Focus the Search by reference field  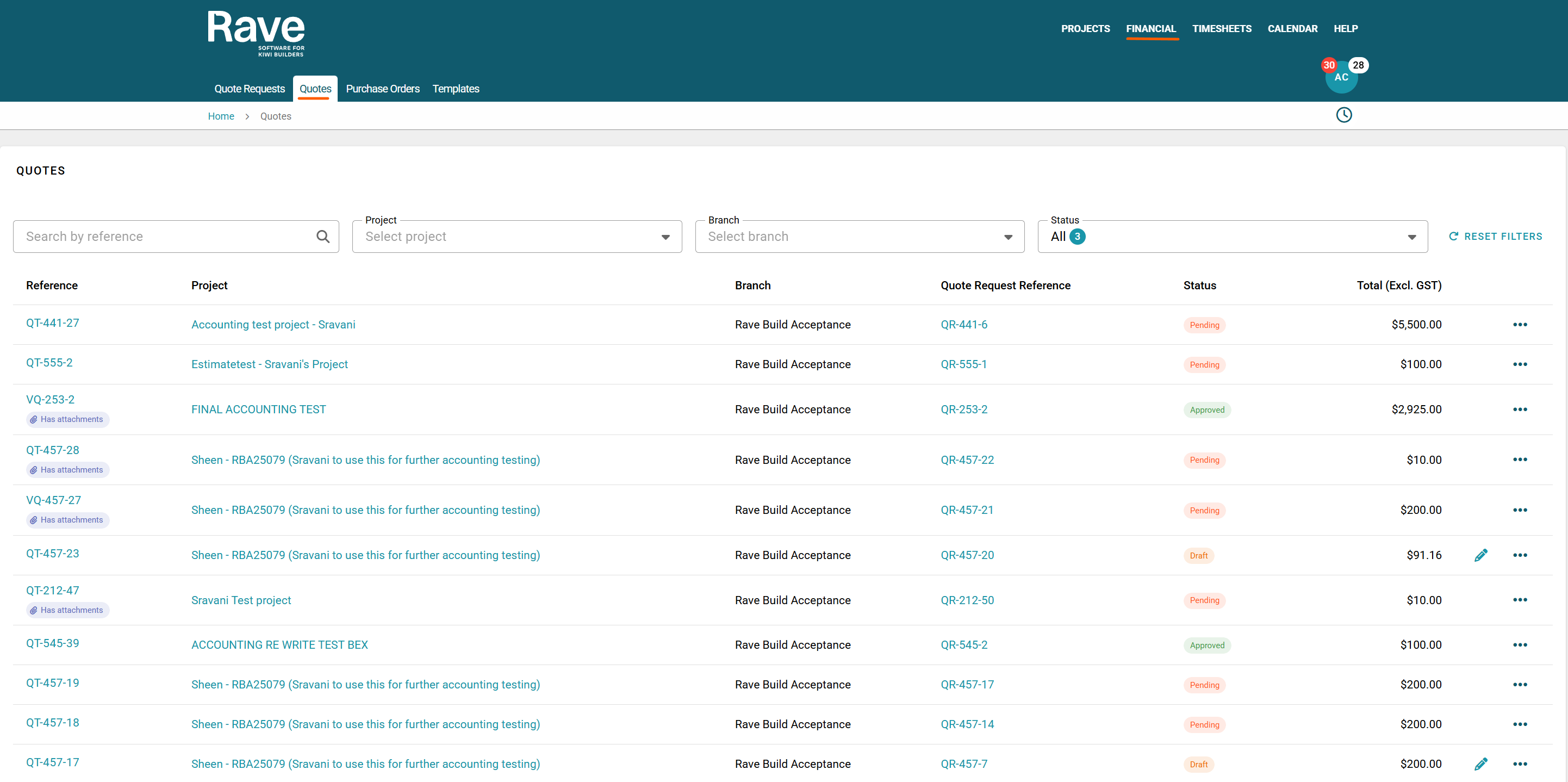tap(164, 237)
